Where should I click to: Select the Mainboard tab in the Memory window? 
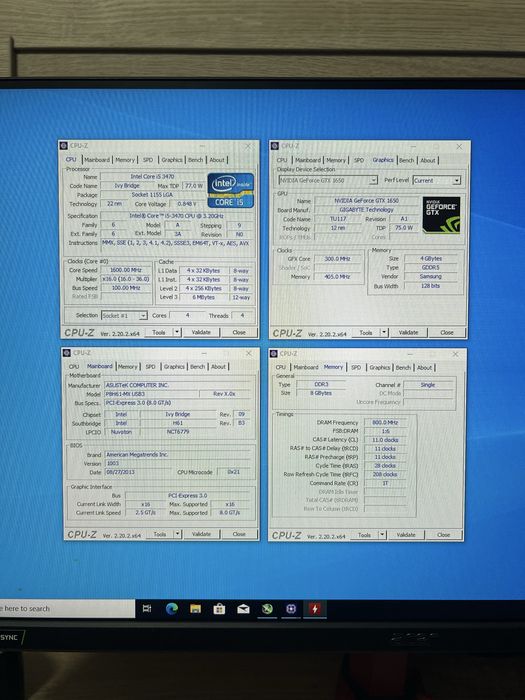(x=306, y=367)
